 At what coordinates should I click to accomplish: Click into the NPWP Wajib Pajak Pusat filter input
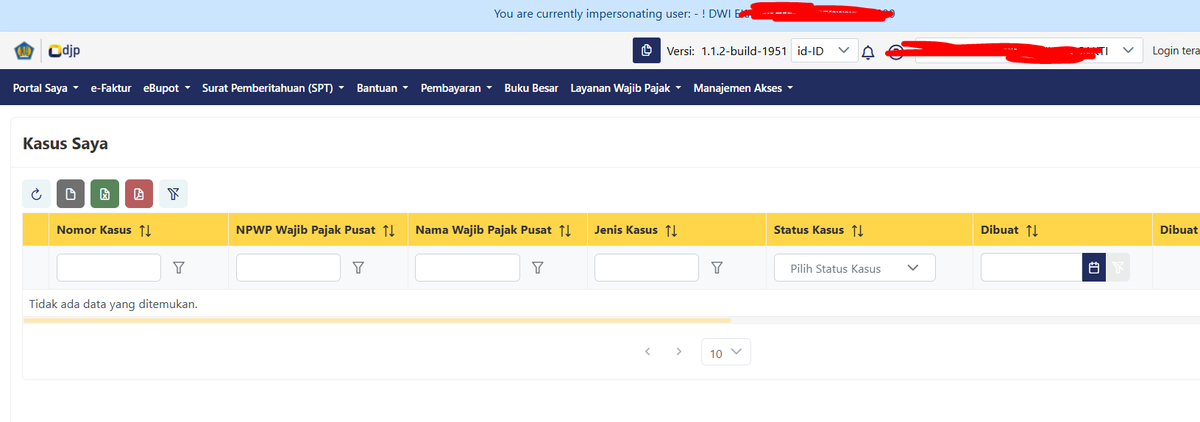pyautogui.click(x=288, y=268)
